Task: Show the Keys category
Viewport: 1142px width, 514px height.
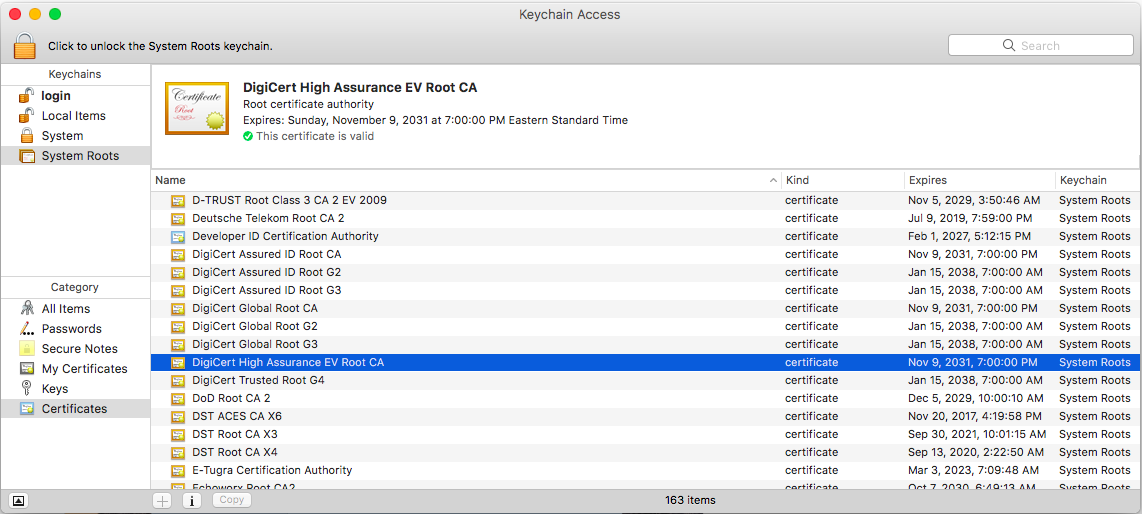Action: click(x=55, y=389)
